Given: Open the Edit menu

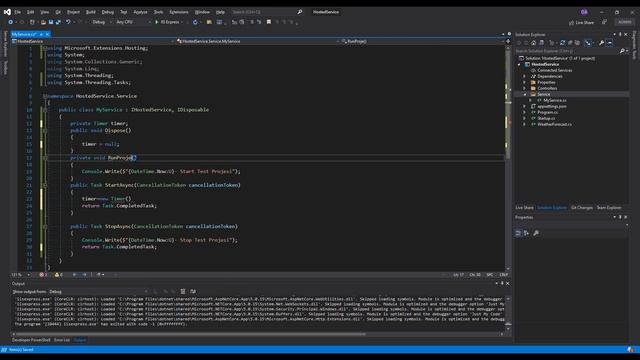Looking at the screenshot, I should [31, 12].
